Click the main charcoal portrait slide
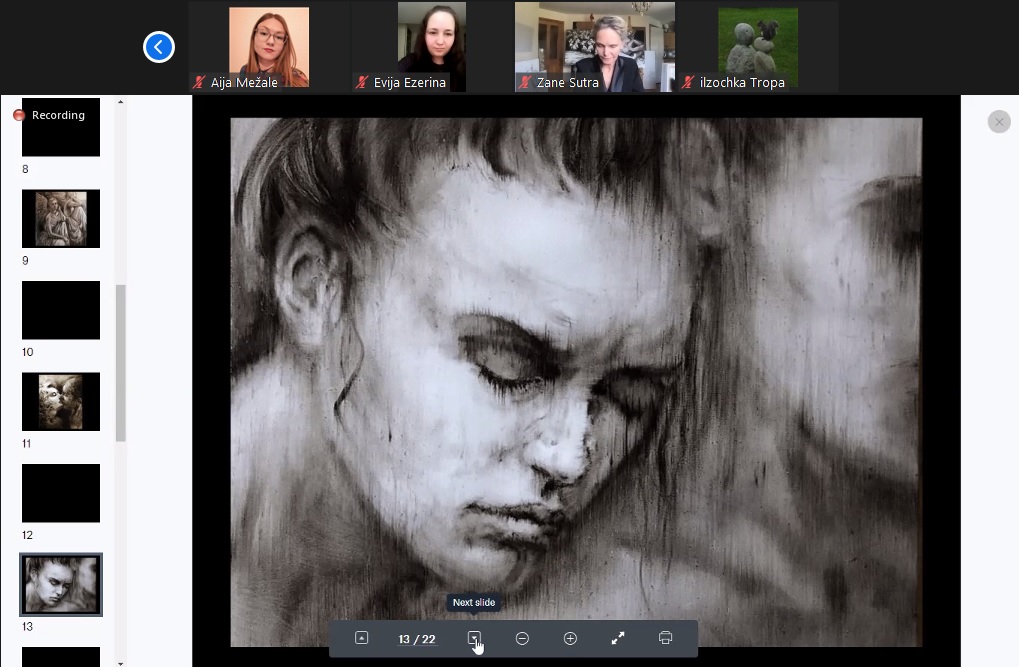Viewport: 1019px width, 667px height. click(576, 382)
